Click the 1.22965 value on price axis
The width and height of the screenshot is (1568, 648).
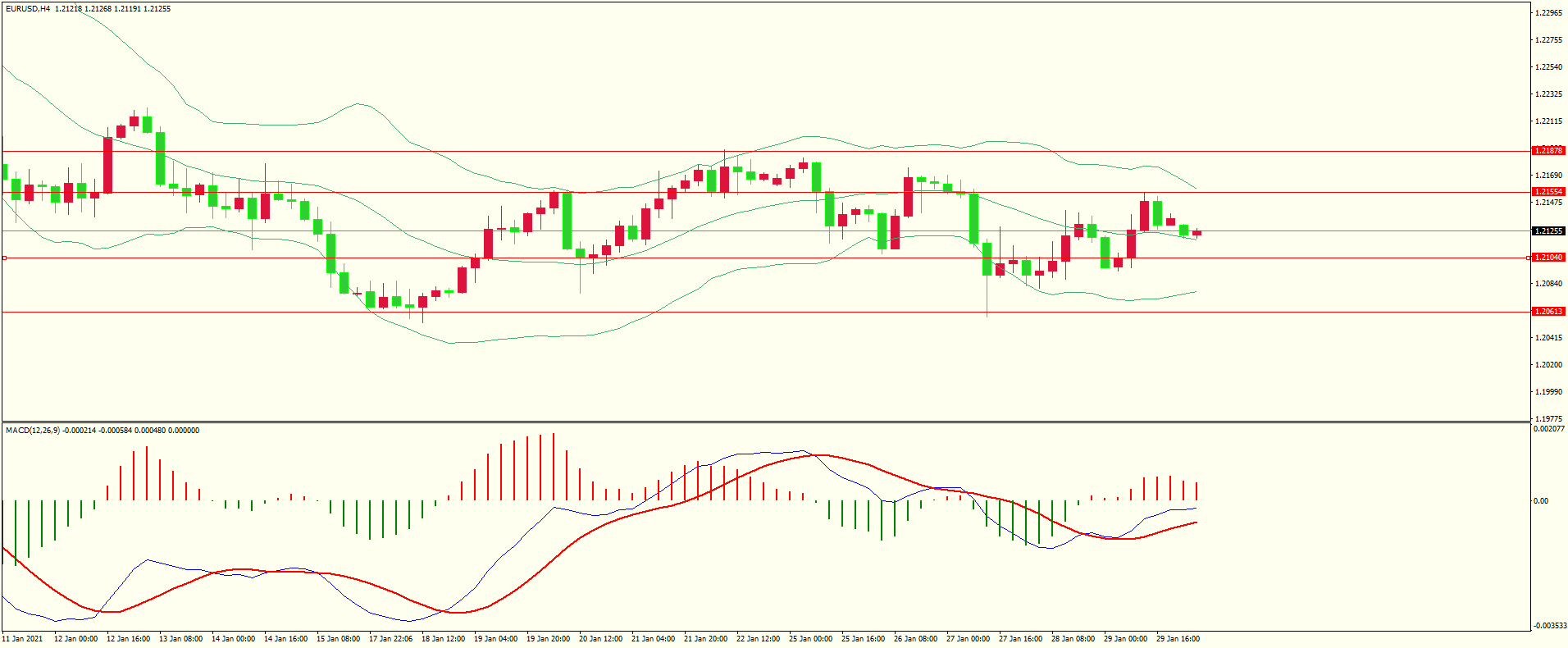1548,13
